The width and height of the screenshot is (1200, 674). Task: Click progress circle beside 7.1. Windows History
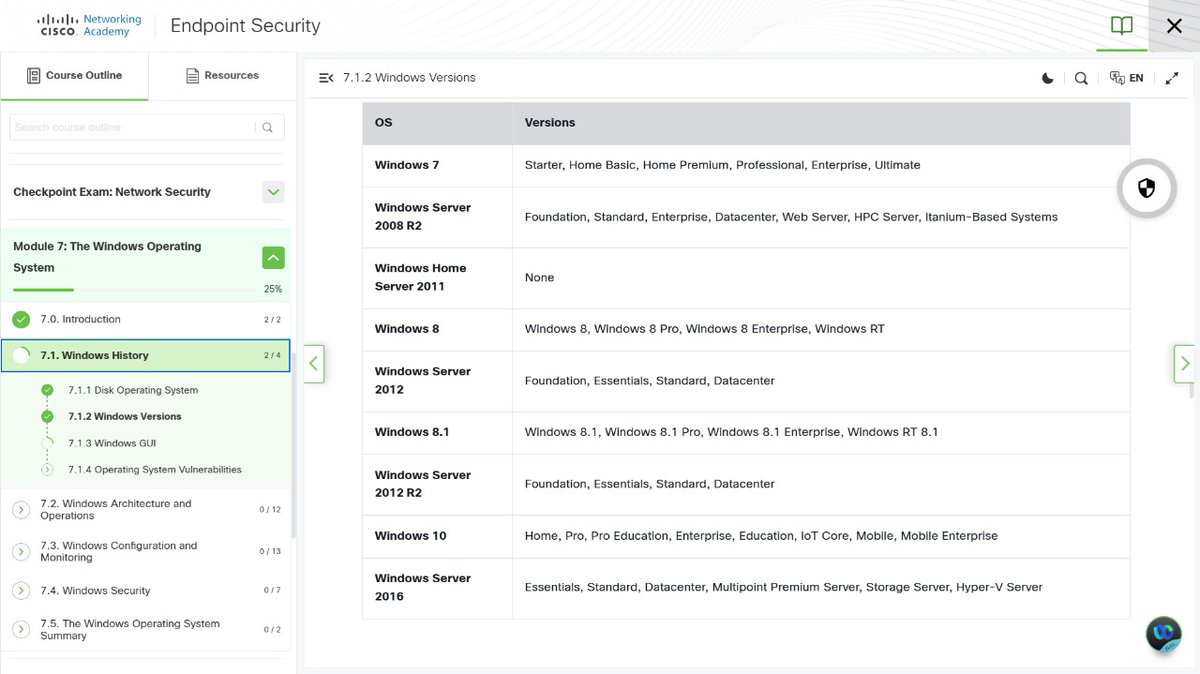21,356
